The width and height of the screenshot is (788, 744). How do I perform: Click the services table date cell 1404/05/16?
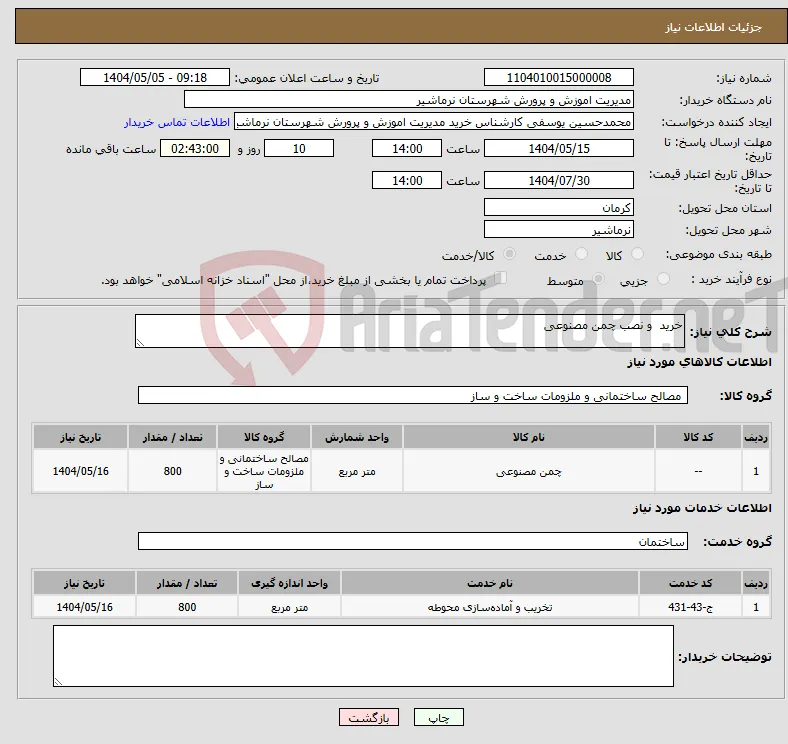(x=84, y=607)
